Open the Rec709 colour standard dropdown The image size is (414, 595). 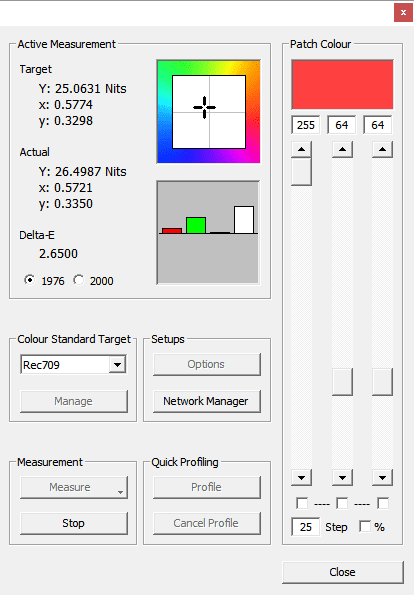pyautogui.click(x=117, y=365)
